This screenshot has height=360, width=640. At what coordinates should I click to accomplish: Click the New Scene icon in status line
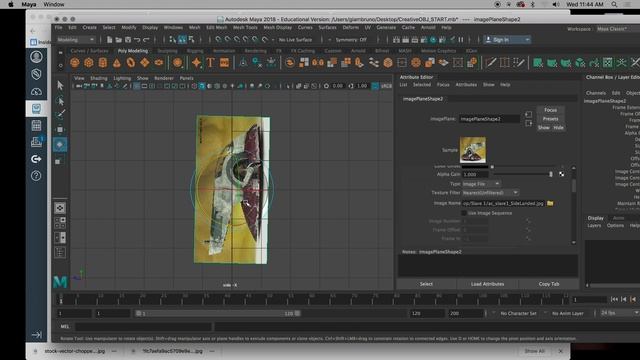(109, 40)
